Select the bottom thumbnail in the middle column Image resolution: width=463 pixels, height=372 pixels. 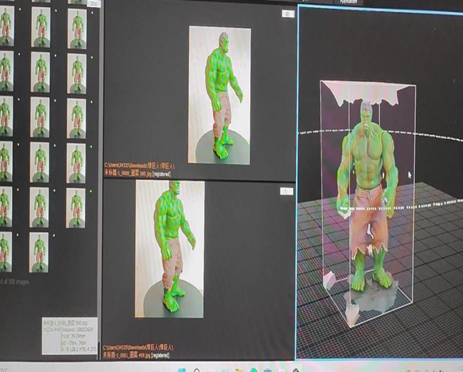pyautogui.click(x=39, y=252)
